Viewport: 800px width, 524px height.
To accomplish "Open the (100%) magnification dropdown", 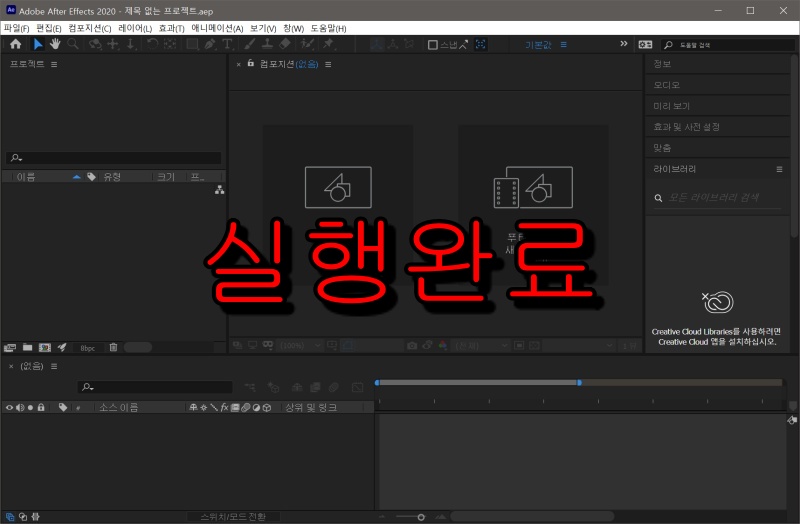I will (x=301, y=345).
